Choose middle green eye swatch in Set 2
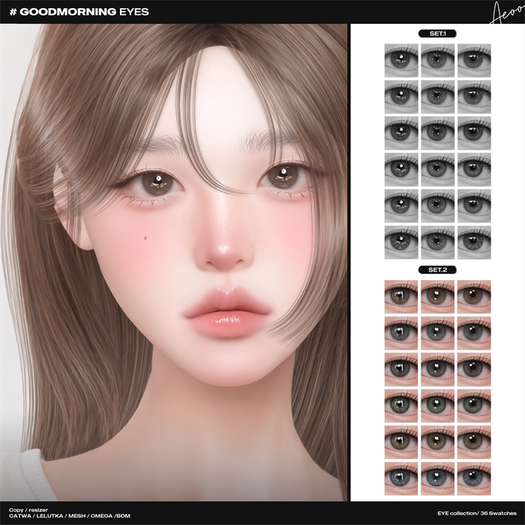Image resolution: width=525 pixels, height=525 pixels. click(438, 406)
